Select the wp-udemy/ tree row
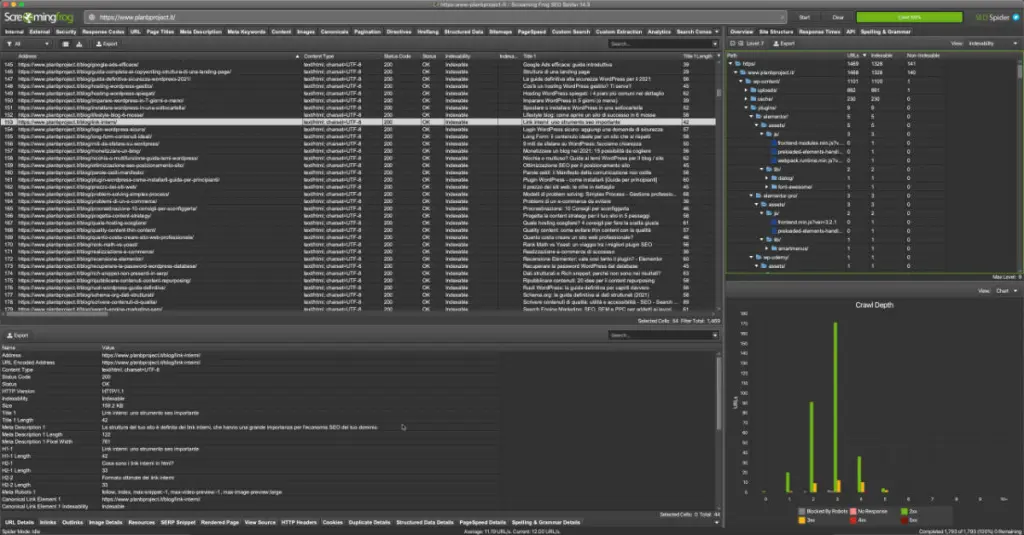 (x=872, y=257)
